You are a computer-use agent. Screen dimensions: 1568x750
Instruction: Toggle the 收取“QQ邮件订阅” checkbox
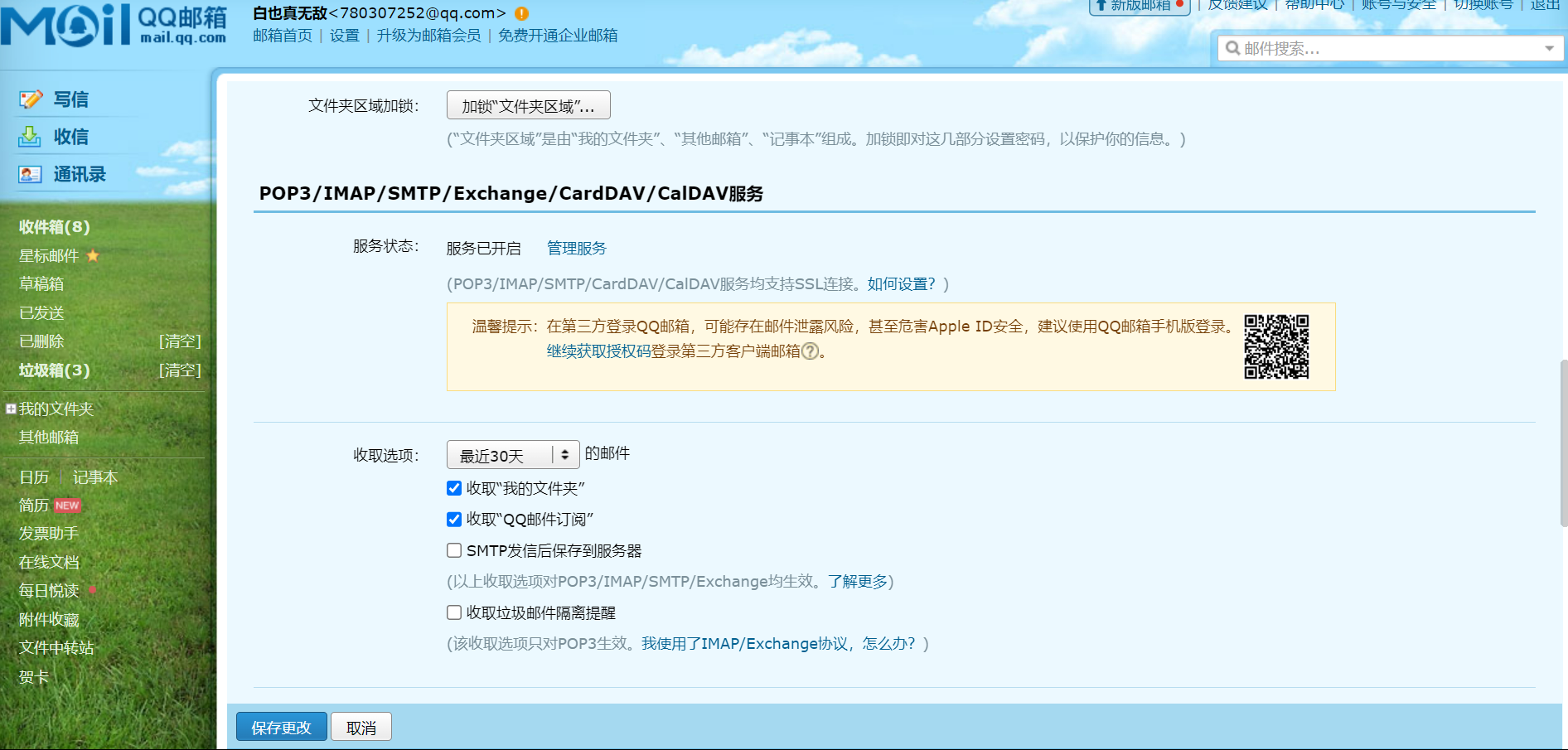(x=454, y=520)
